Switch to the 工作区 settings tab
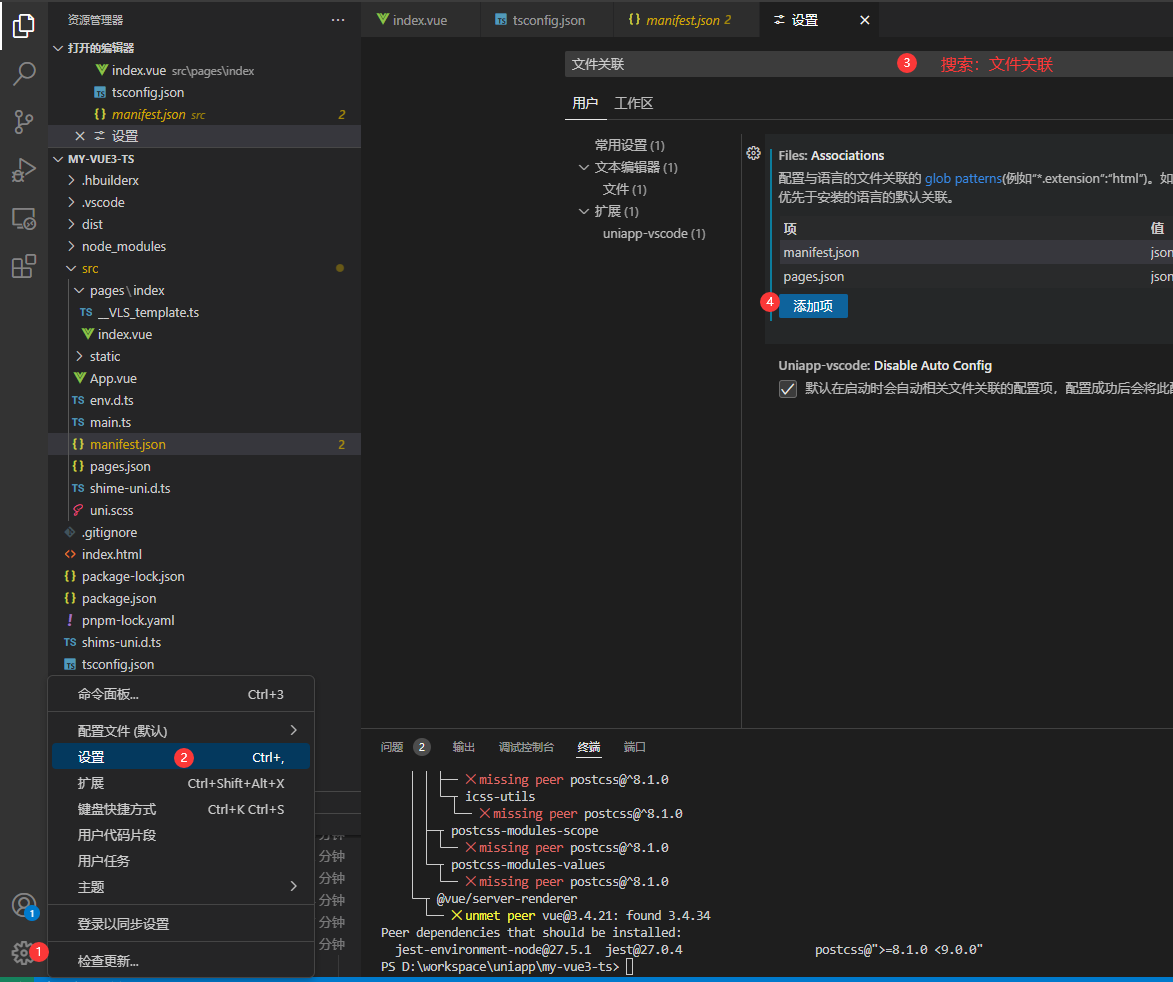The image size is (1173, 982). 633,103
